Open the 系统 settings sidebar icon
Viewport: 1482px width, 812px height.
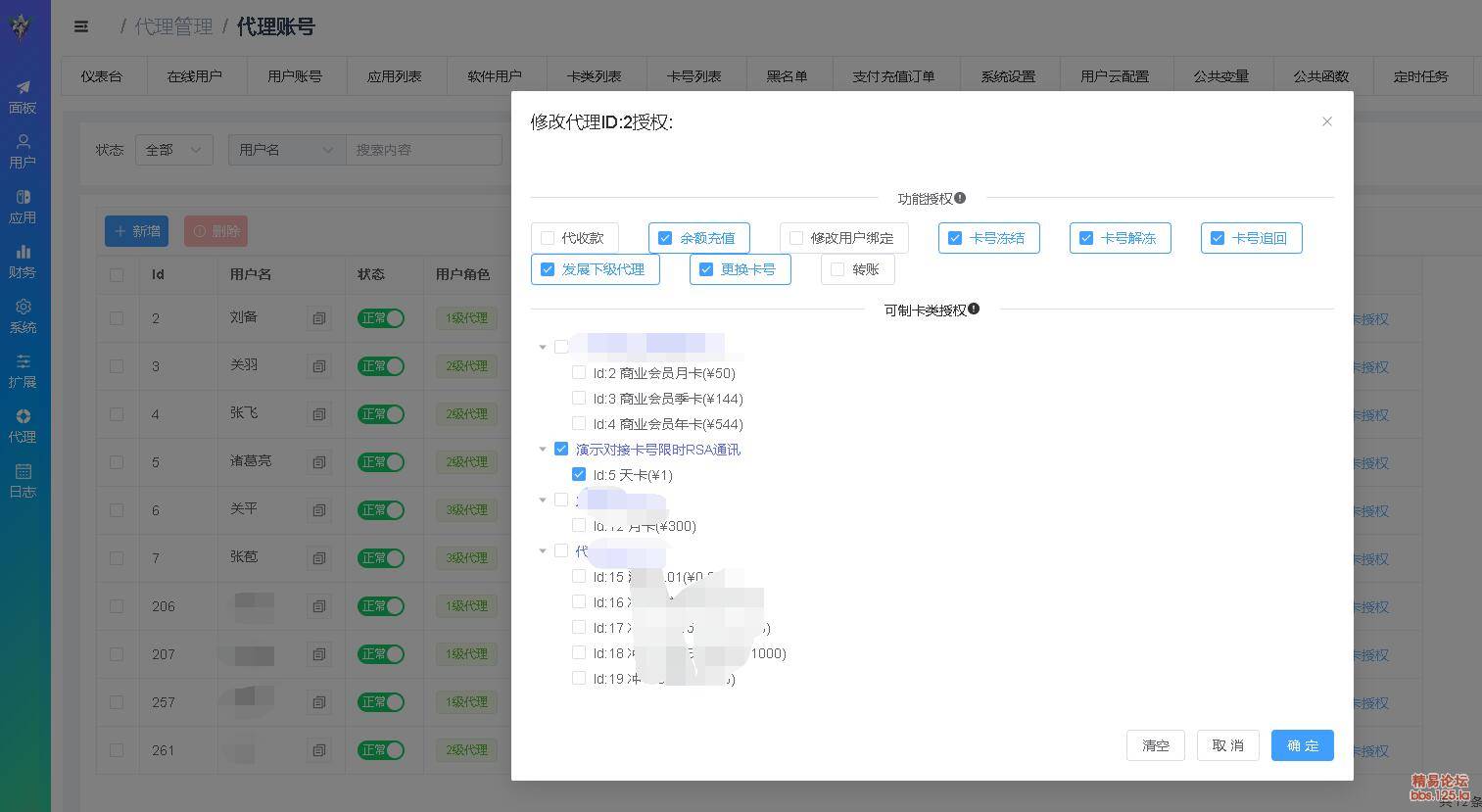click(x=23, y=315)
